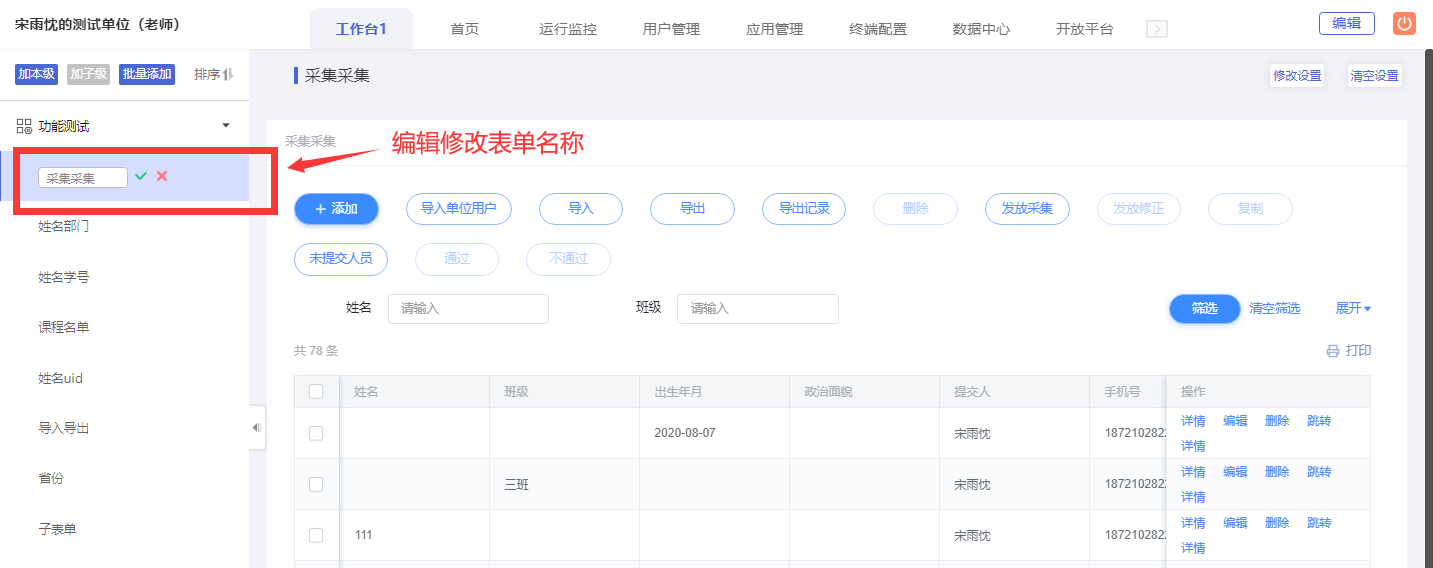The width and height of the screenshot is (1433, 568).
Task: Open the 数据中心 tab
Action: [981, 29]
